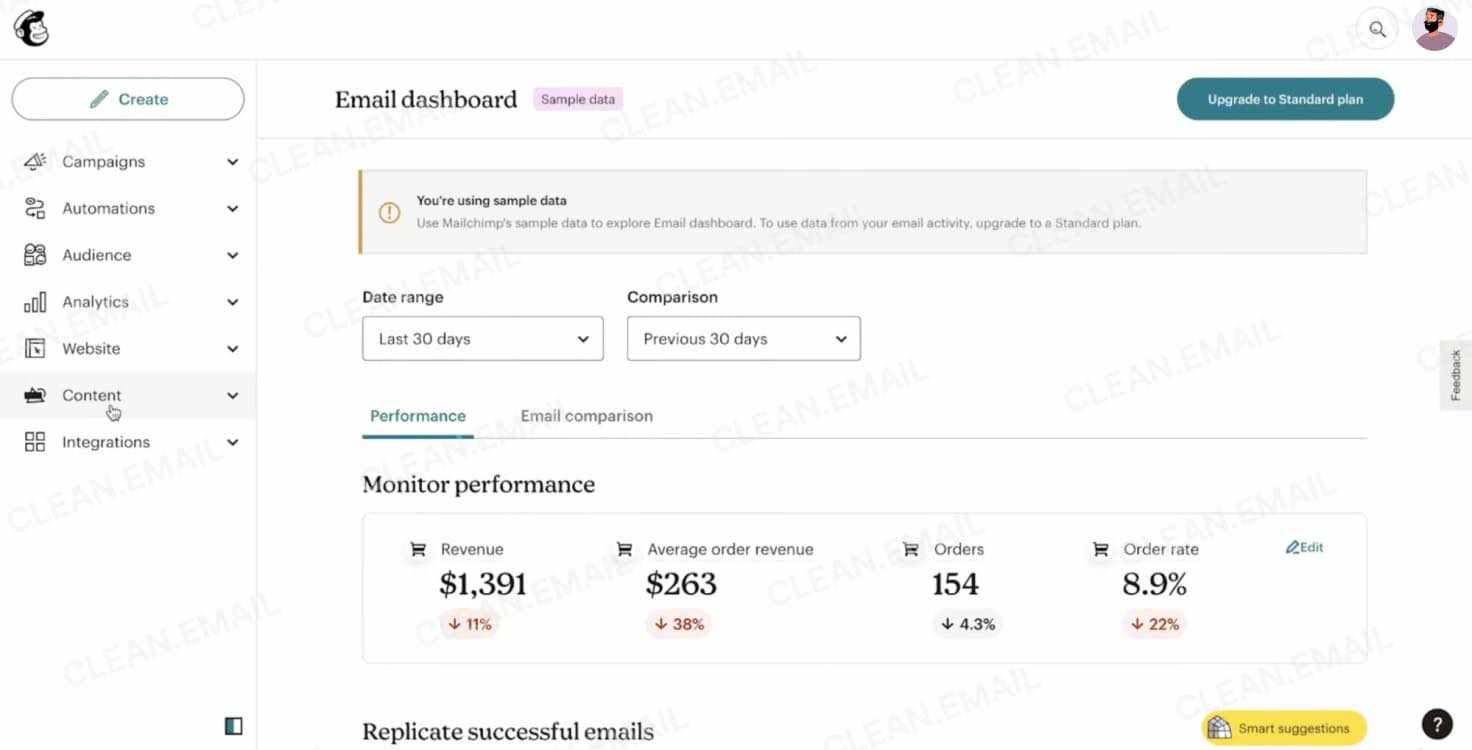
Task: Click Upgrade to Standard plan
Action: 1284,99
